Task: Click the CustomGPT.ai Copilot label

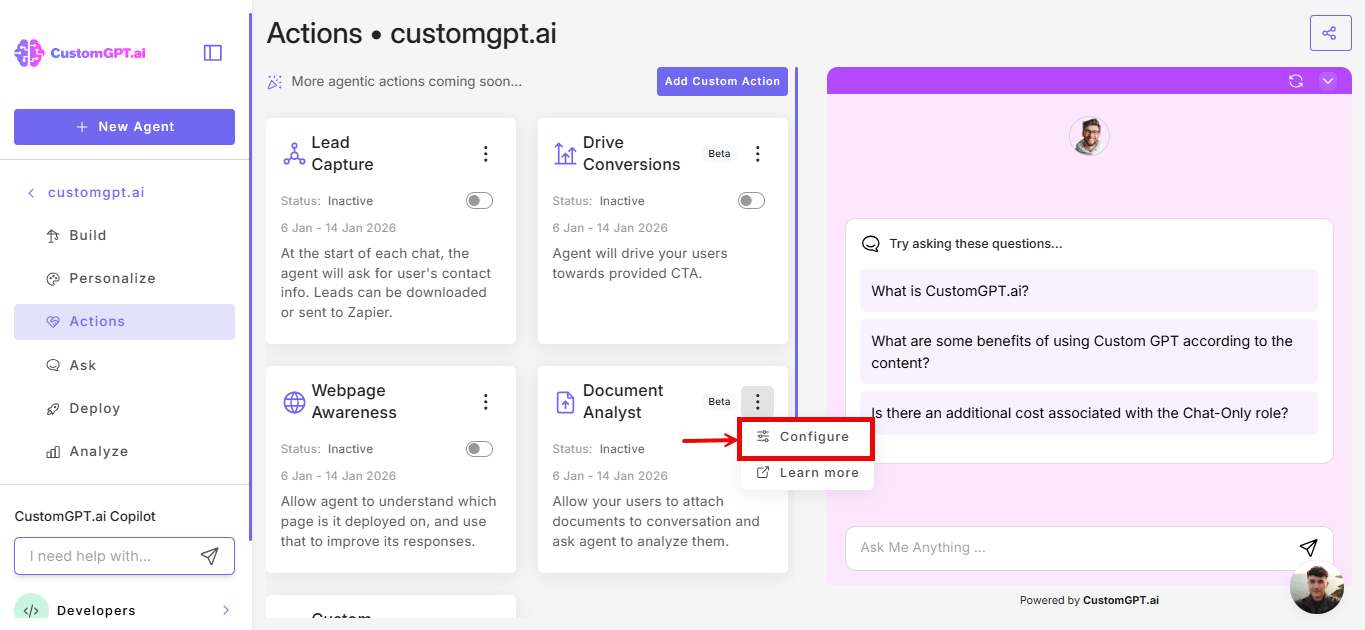Action: (x=85, y=517)
